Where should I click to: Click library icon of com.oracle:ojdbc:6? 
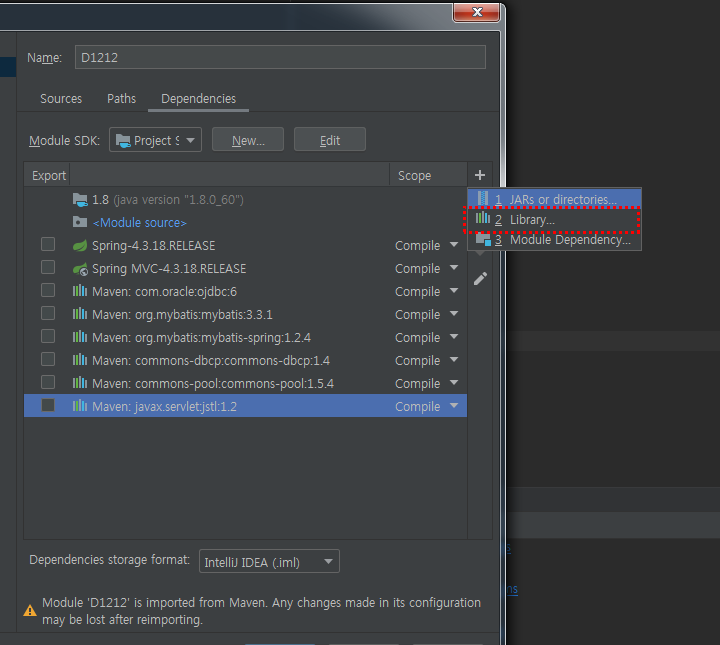point(80,291)
